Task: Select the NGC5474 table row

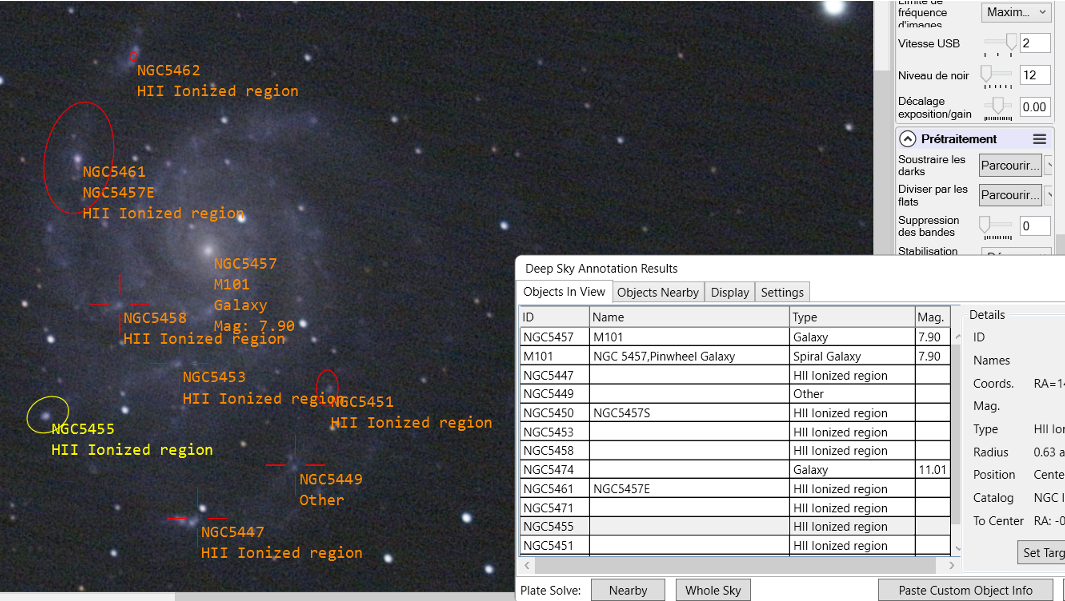Action: [735, 470]
